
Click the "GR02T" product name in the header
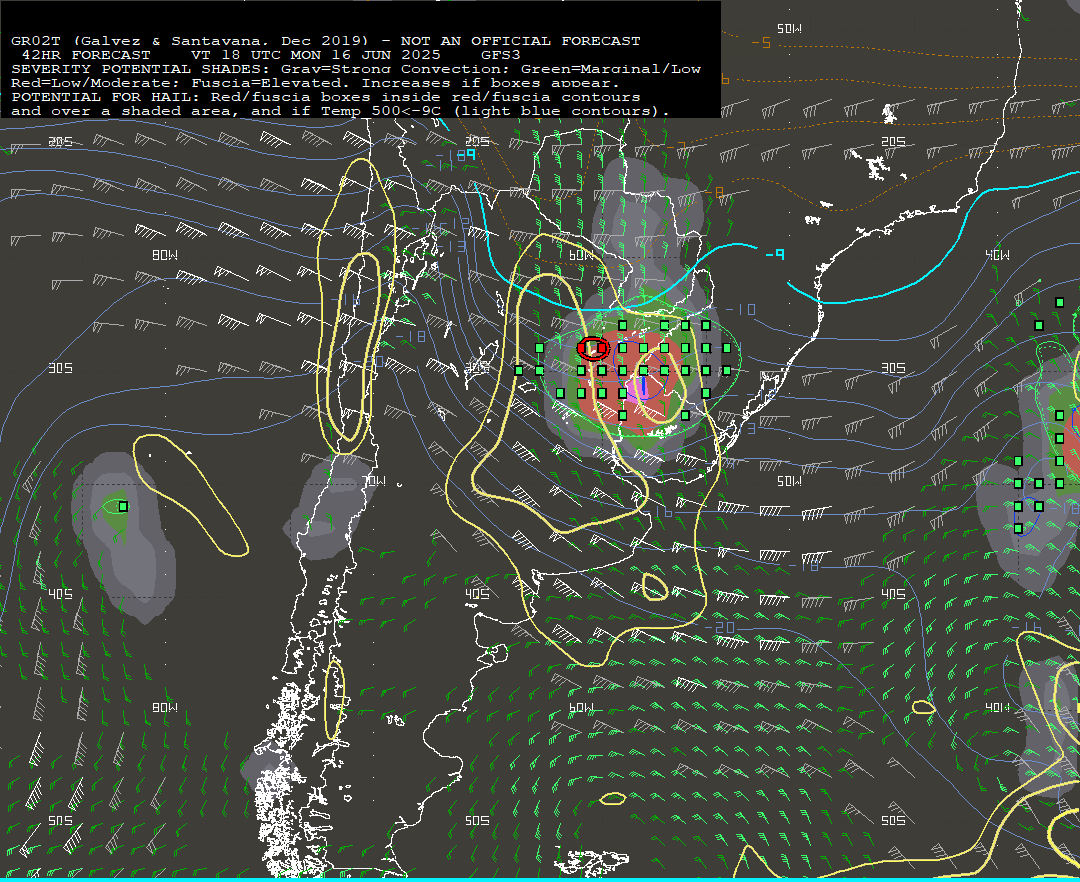[x=36, y=41]
